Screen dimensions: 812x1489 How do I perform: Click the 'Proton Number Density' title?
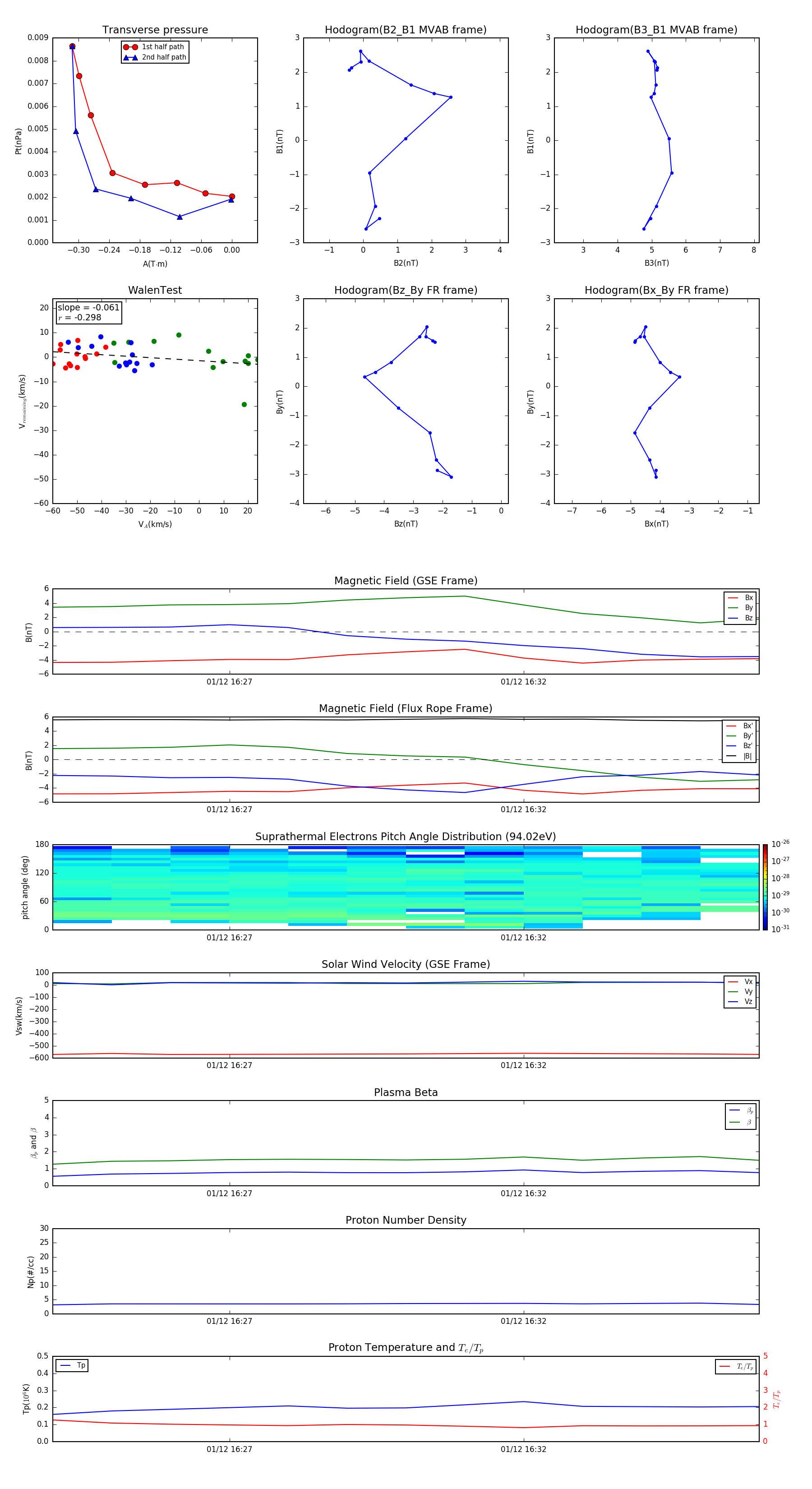pyautogui.click(x=406, y=1220)
